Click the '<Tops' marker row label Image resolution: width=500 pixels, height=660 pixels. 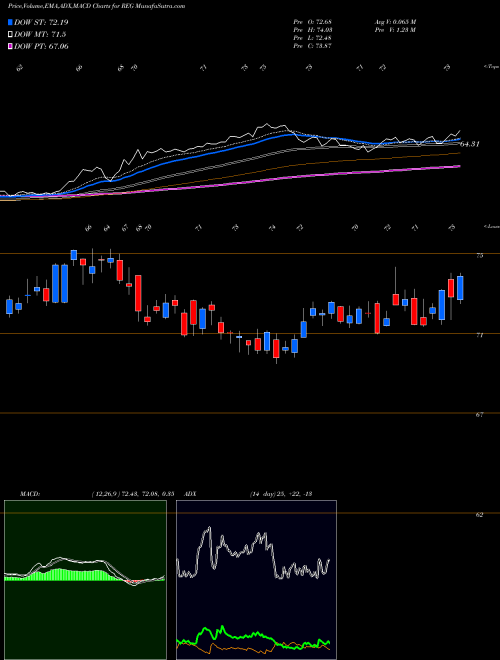point(491,67)
